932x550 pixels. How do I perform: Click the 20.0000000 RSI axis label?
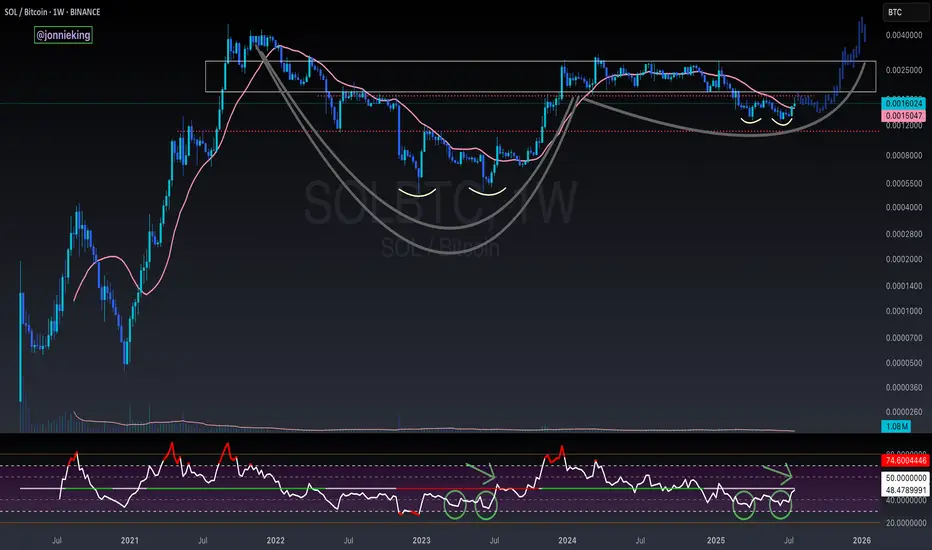point(905,523)
